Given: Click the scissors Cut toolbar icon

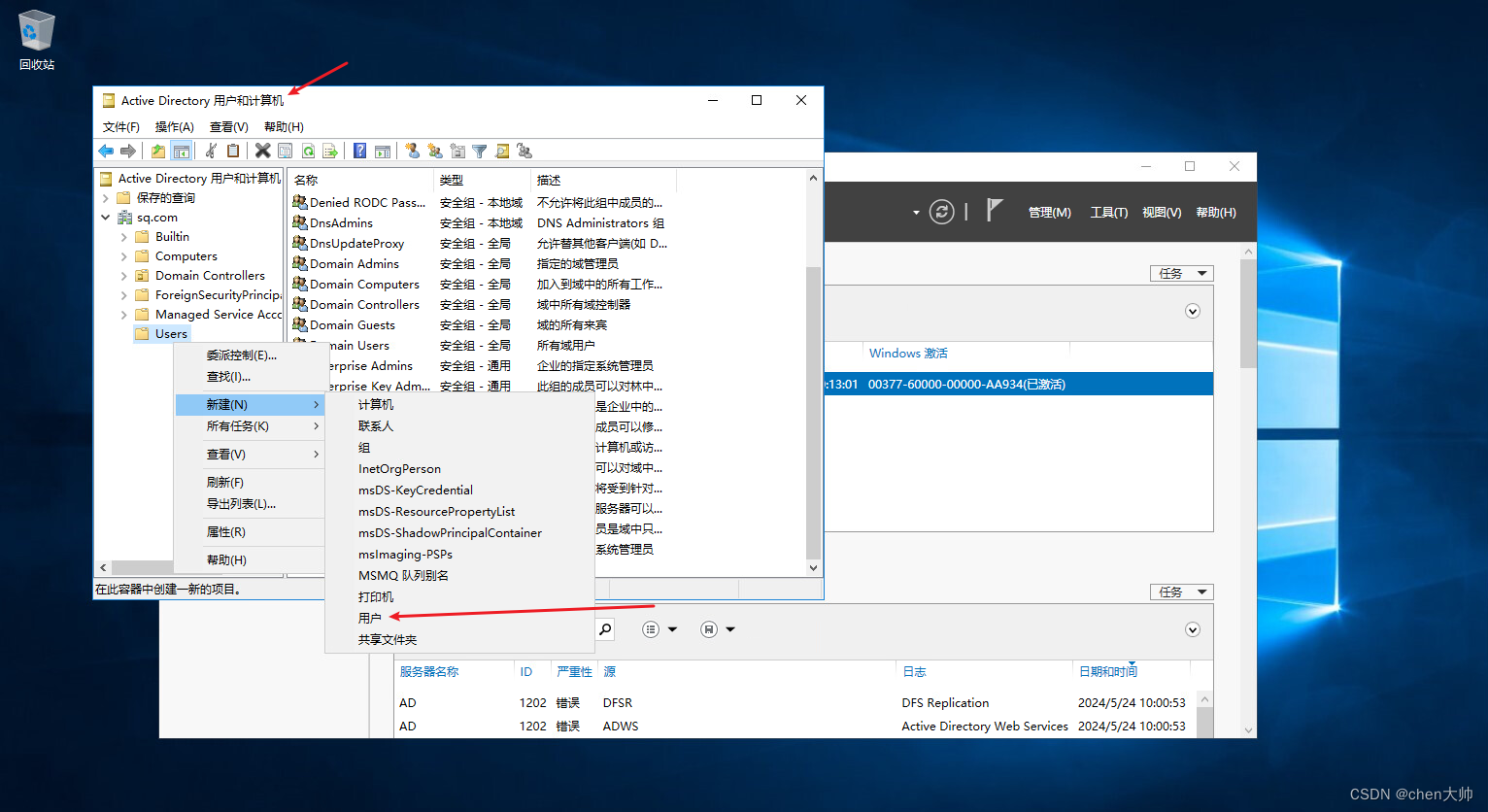Looking at the screenshot, I should tap(211, 151).
